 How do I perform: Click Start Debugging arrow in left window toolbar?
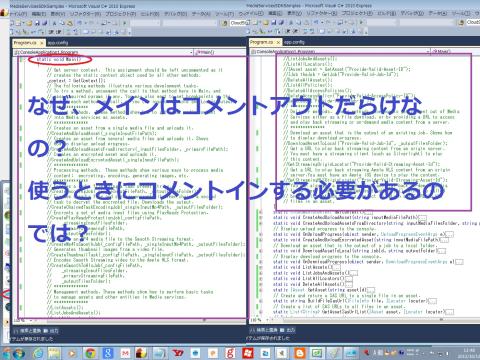coord(125,23)
